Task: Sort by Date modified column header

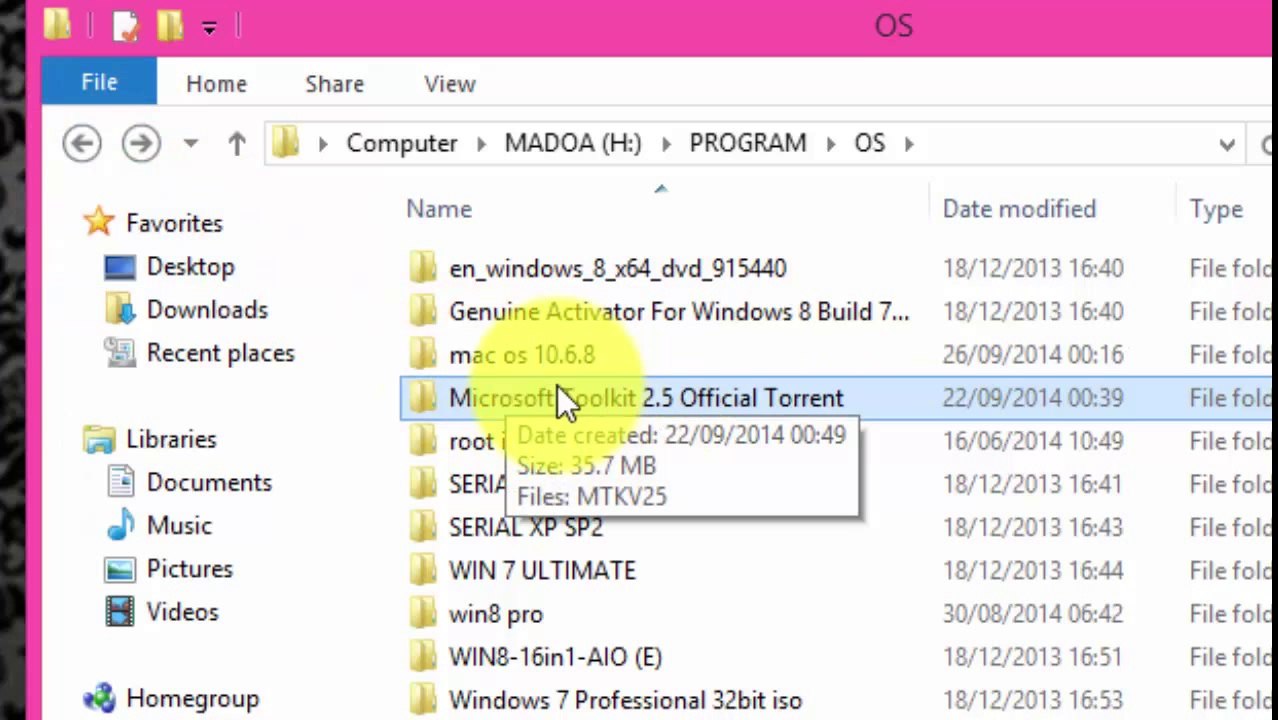Action: (1019, 209)
